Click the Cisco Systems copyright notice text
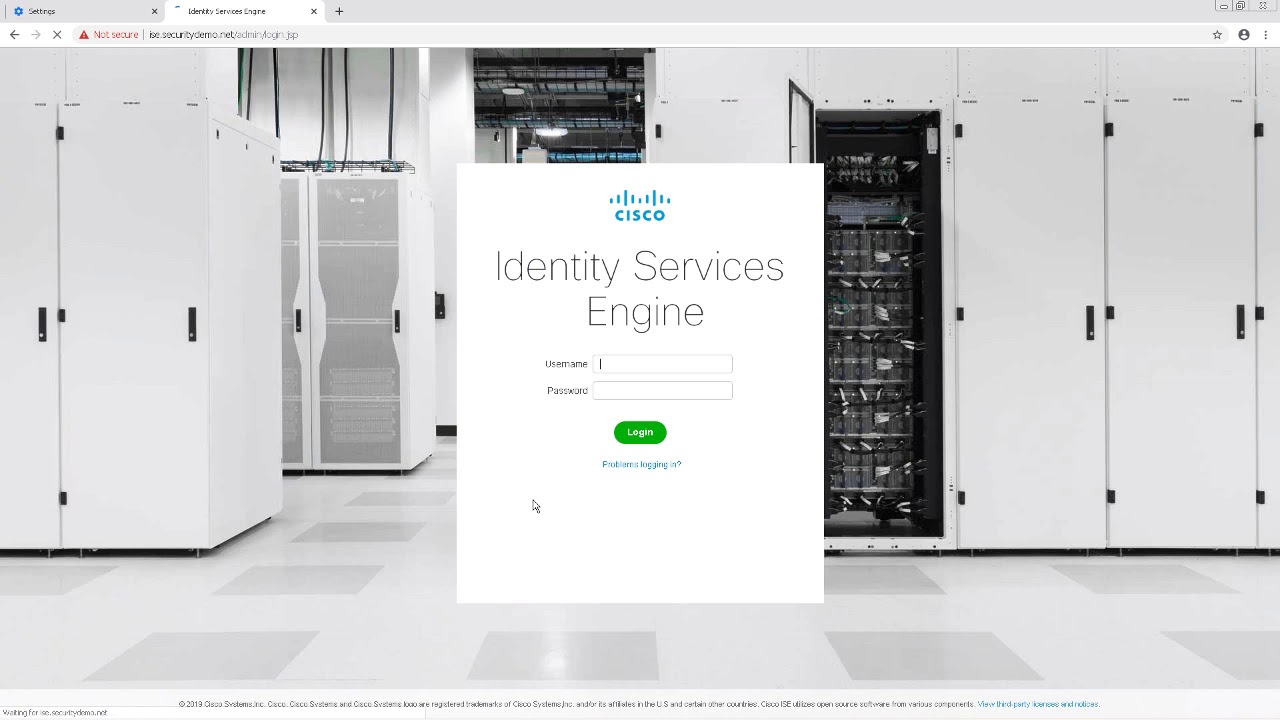 point(577,704)
